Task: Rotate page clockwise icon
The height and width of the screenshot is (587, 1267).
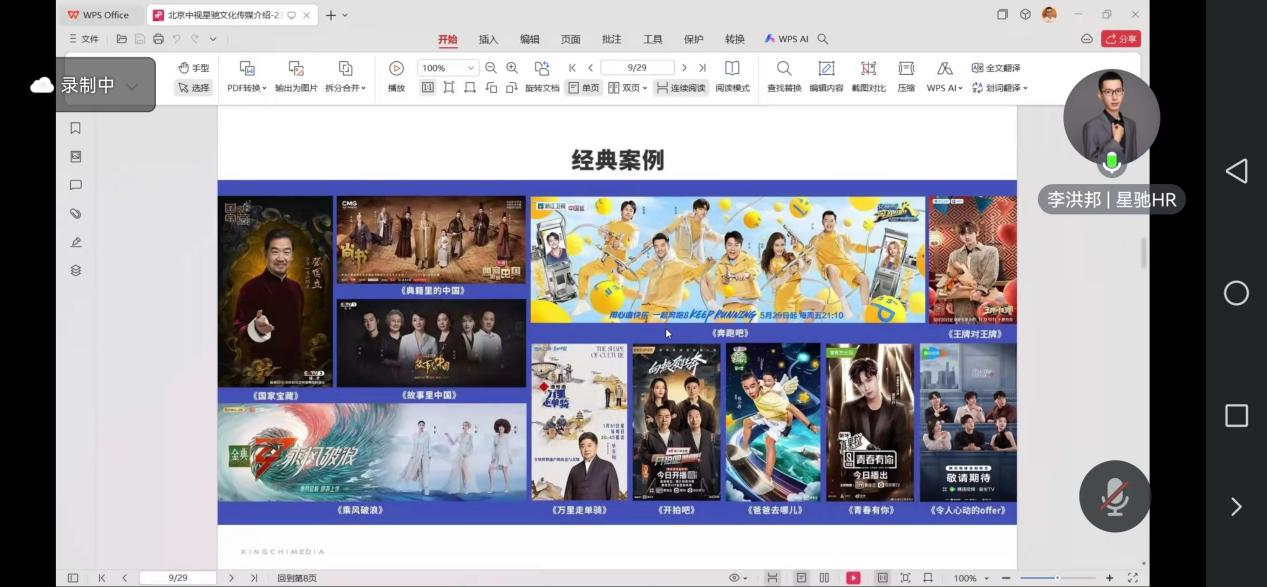Action: tap(512, 88)
